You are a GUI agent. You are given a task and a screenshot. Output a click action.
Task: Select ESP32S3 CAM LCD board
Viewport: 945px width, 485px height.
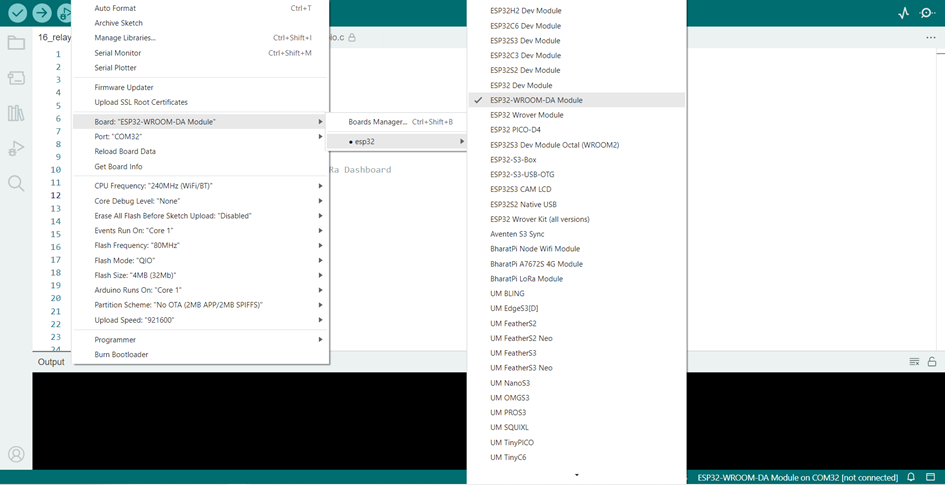pos(577,189)
